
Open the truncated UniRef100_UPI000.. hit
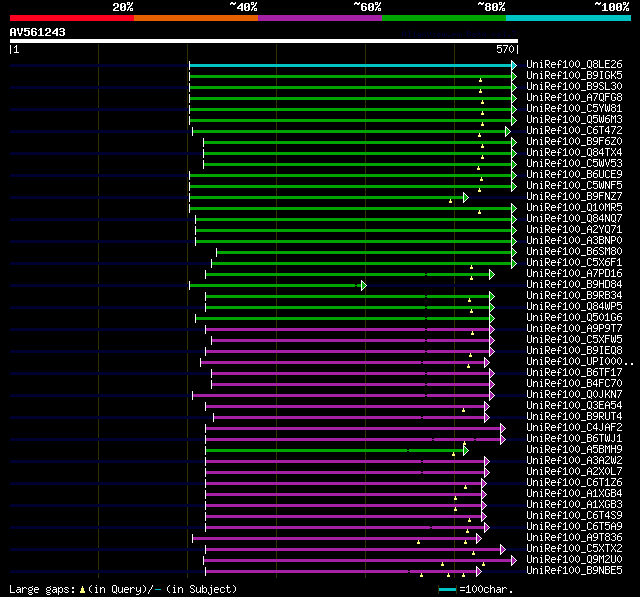click(x=580, y=362)
